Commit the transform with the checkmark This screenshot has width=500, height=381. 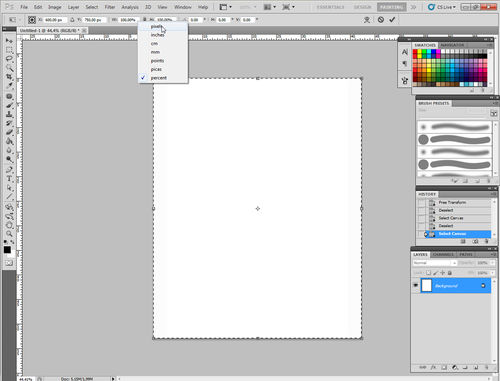(392, 20)
